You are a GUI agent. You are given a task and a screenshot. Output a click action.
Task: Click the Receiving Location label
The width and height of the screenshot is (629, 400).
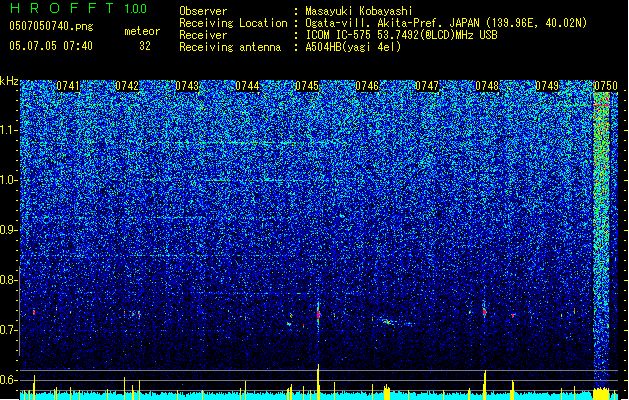click(x=233, y=23)
